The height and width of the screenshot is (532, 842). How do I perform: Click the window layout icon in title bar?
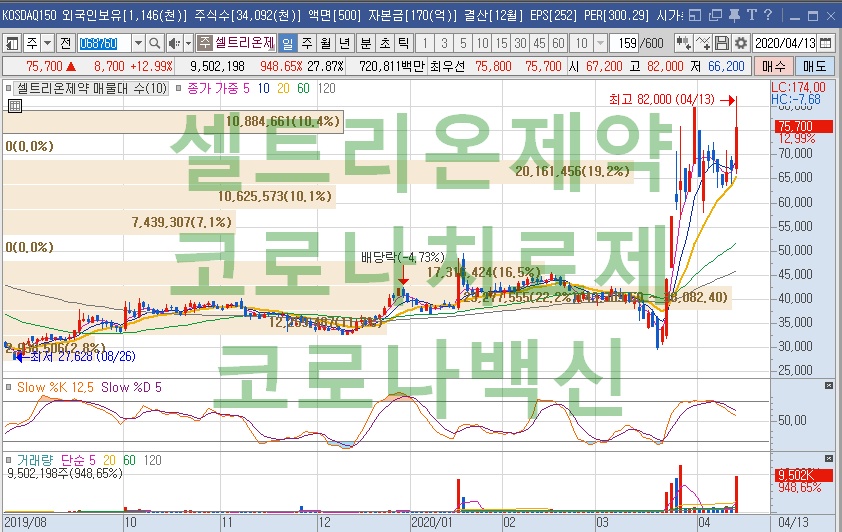point(695,15)
